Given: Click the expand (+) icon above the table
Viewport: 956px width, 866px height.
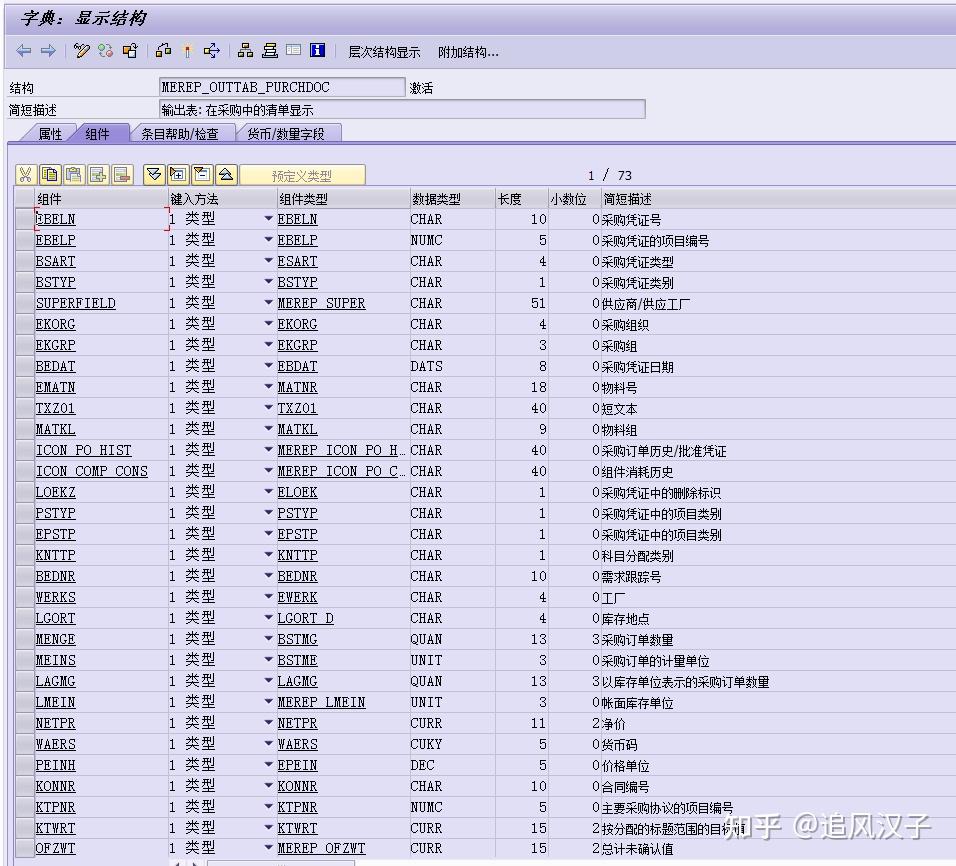Looking at the screenshot, I should 177,175.
